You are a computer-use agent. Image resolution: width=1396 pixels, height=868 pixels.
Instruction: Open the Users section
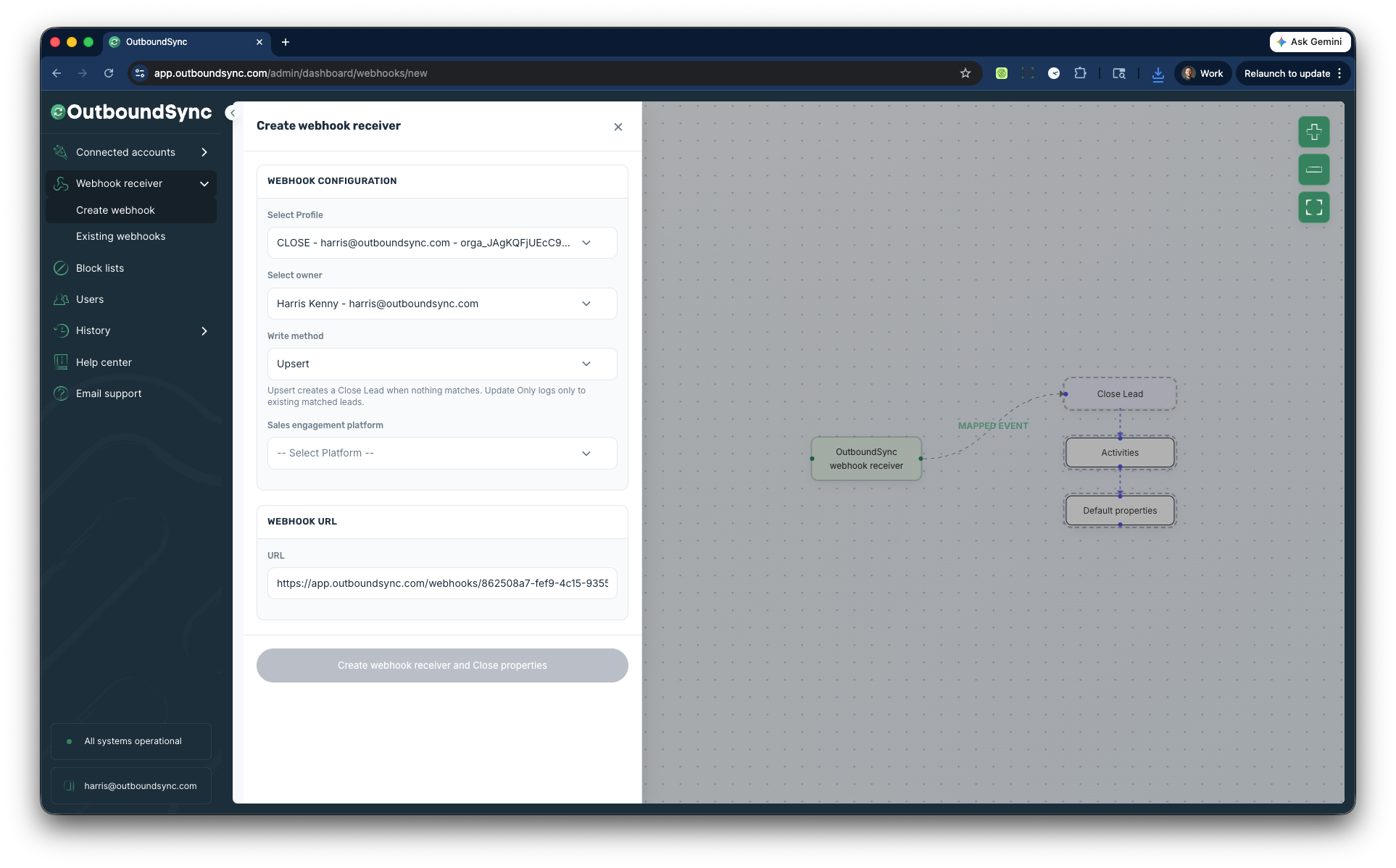click(89, 299)
